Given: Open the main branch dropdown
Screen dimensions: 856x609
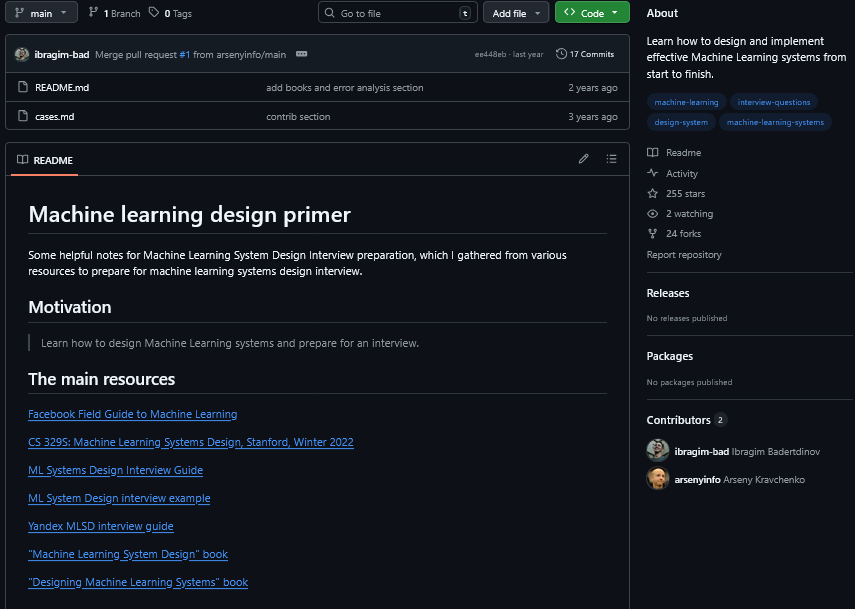Looking at the screenshot, I should point(41,13).
